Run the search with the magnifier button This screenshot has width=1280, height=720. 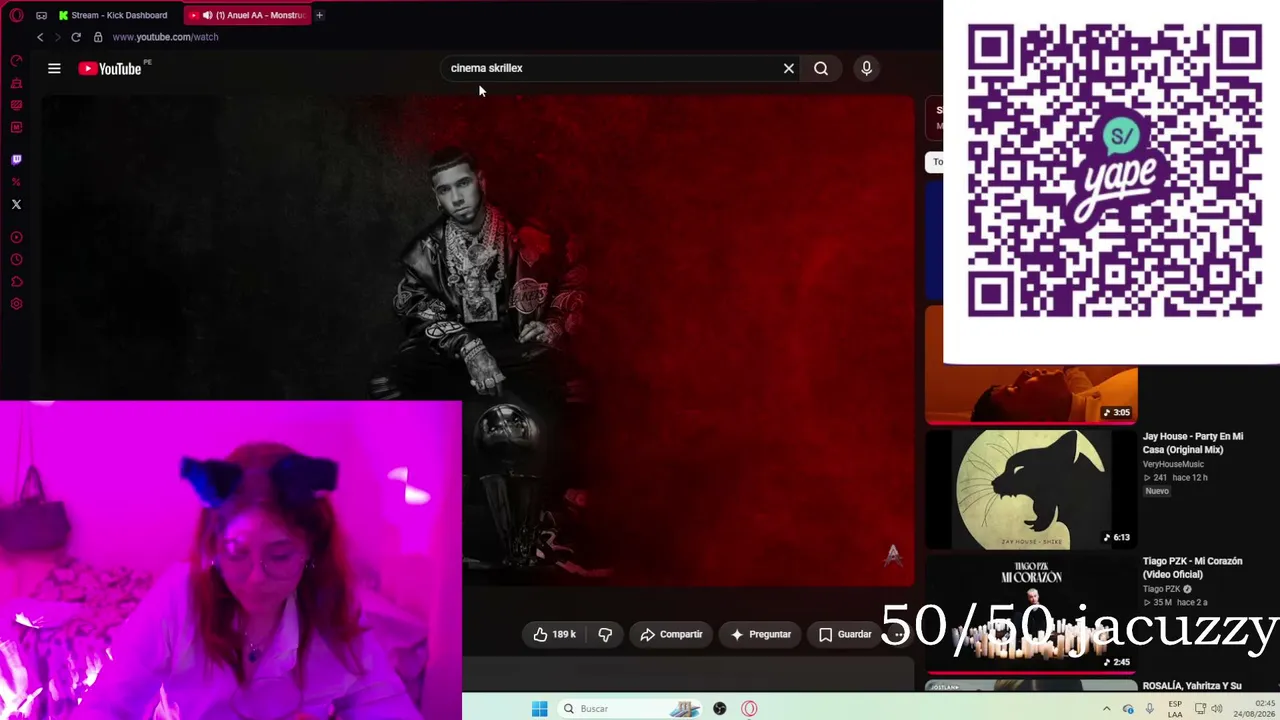point(821,68)
